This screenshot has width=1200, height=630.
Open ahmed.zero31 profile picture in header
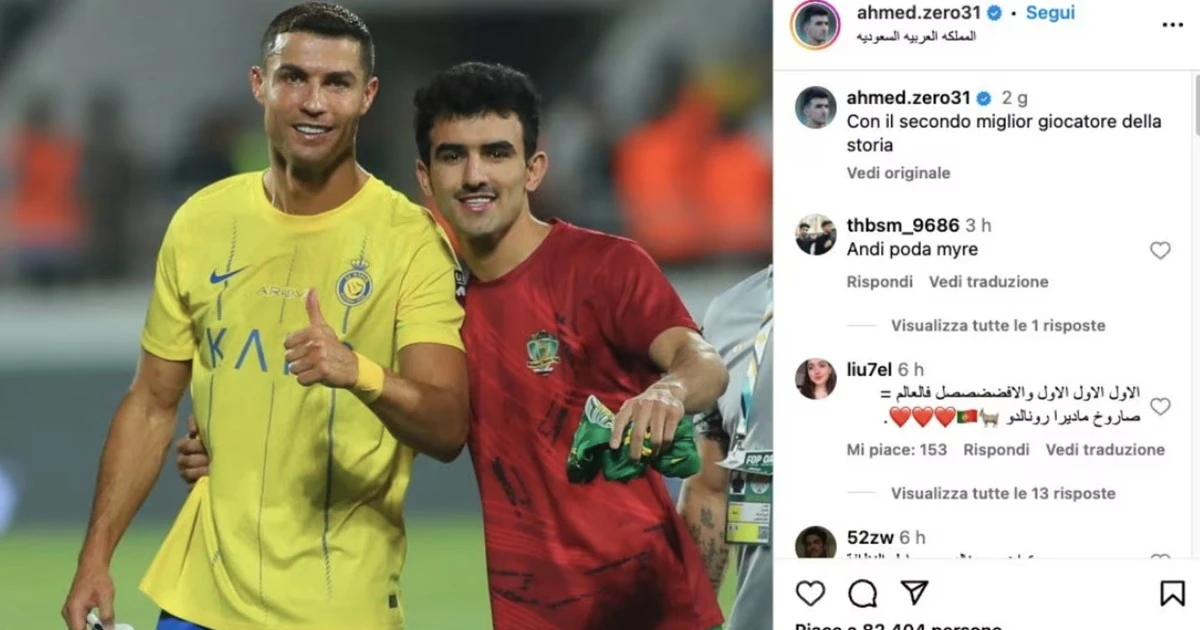[815, 25]
